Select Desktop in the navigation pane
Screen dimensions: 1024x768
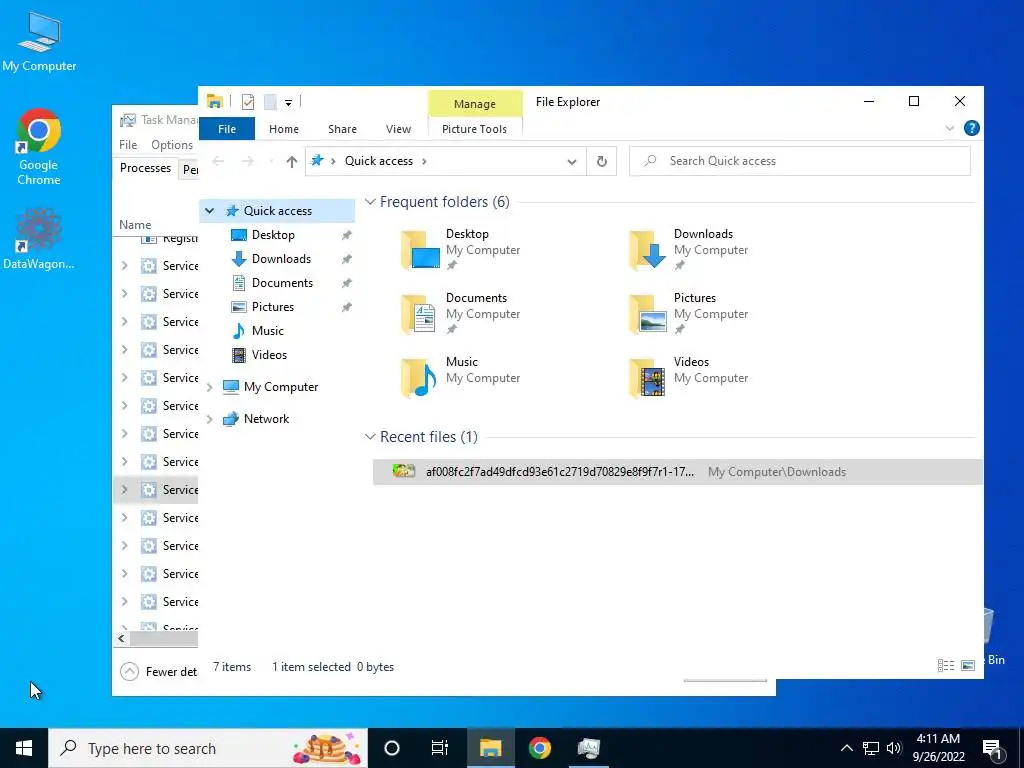[273, 235]
